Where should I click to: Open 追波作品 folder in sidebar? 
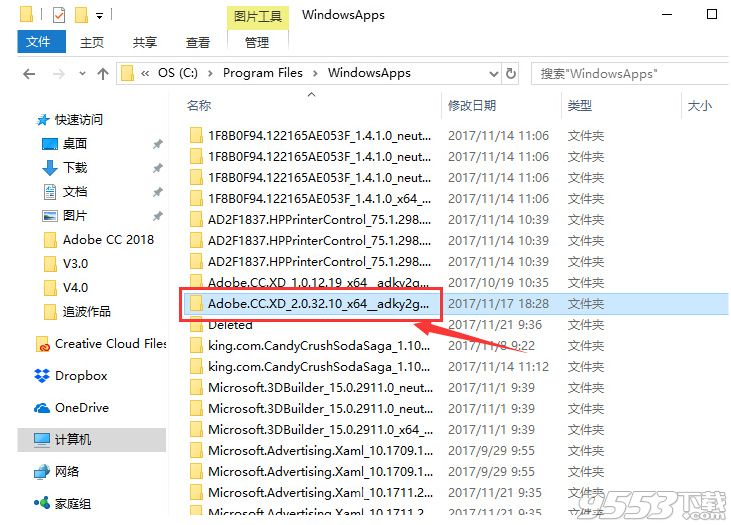point(87,311)
